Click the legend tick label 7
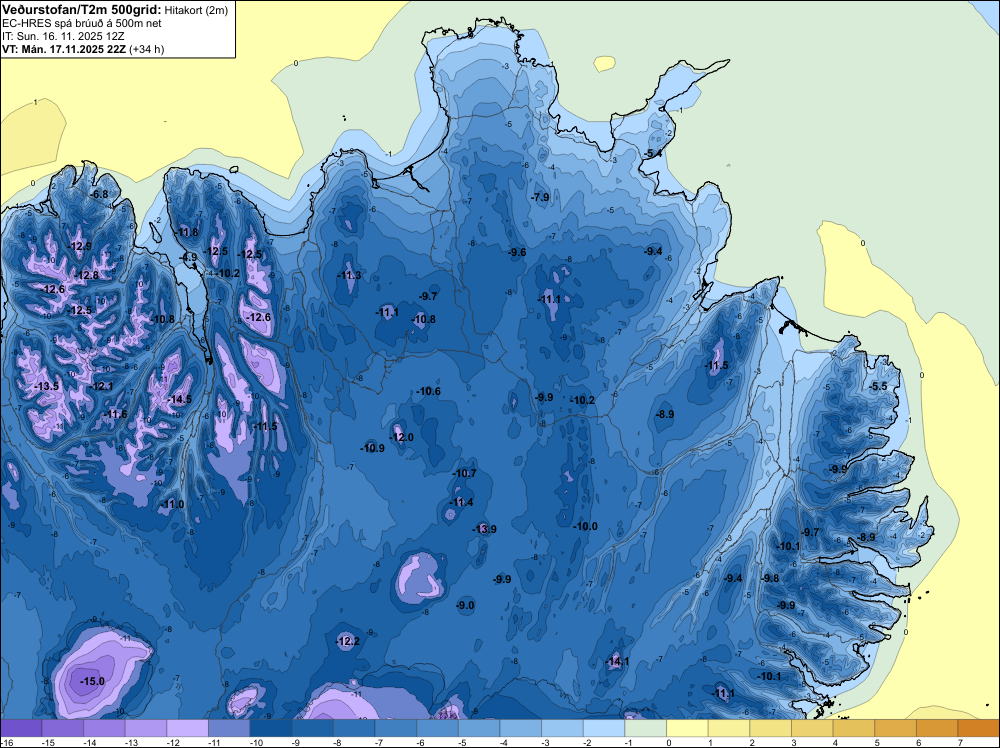 click(960, 742)
